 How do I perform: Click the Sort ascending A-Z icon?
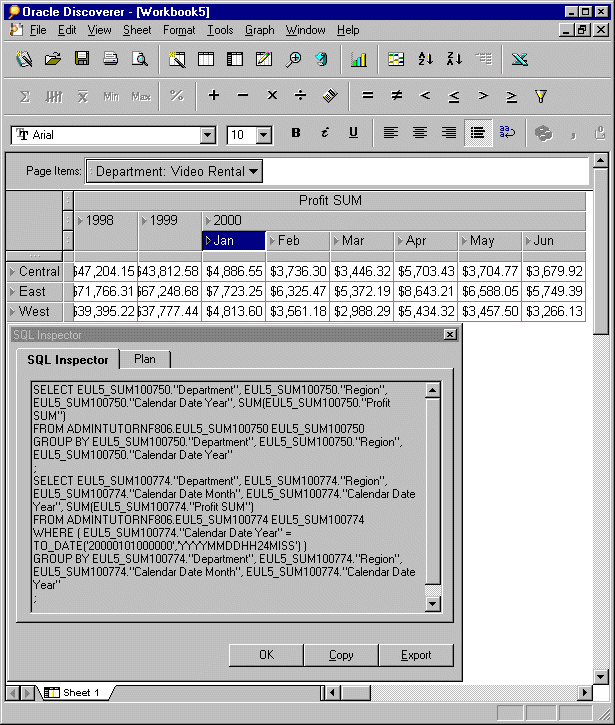pos(425,59)
